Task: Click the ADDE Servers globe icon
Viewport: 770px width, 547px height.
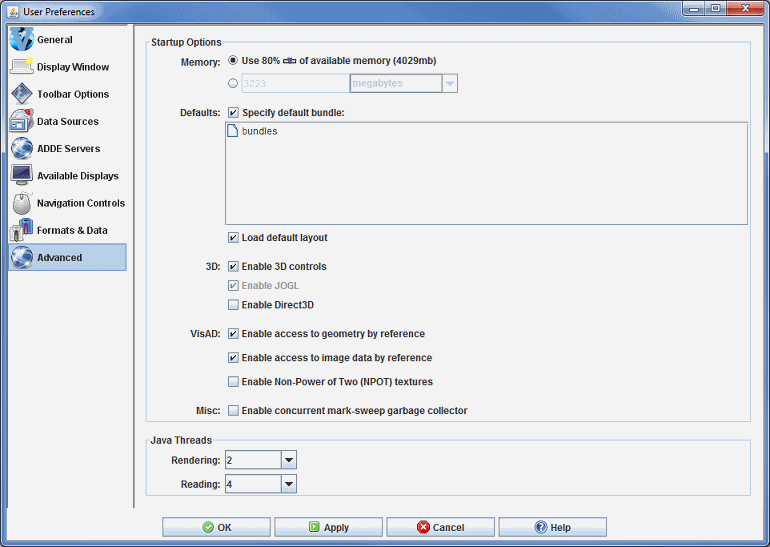Action: coord(22,148)
